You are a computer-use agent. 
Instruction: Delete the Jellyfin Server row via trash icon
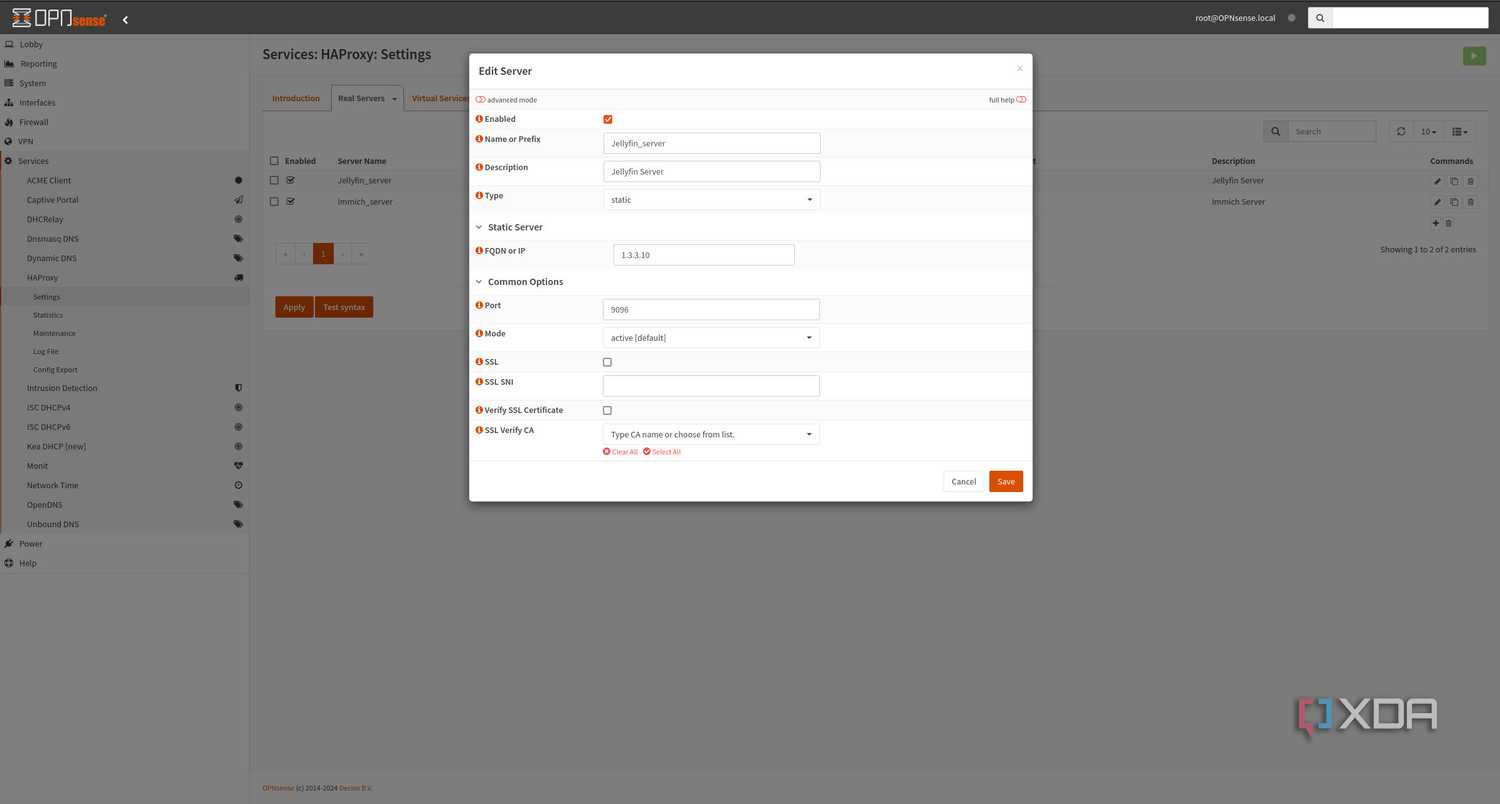pyautogui.click(x=1470, y=181)
